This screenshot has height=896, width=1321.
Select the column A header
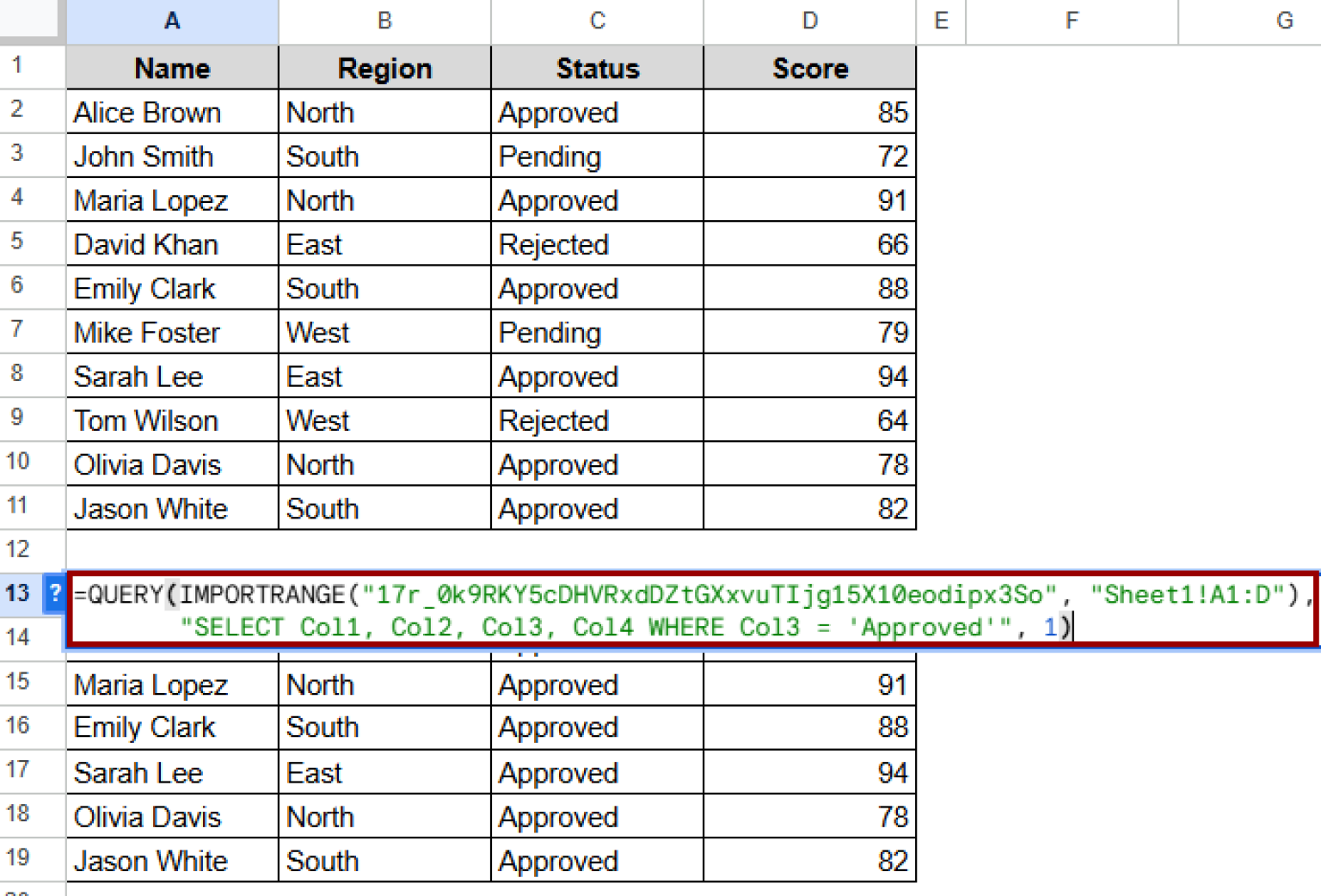pos(171,21)
